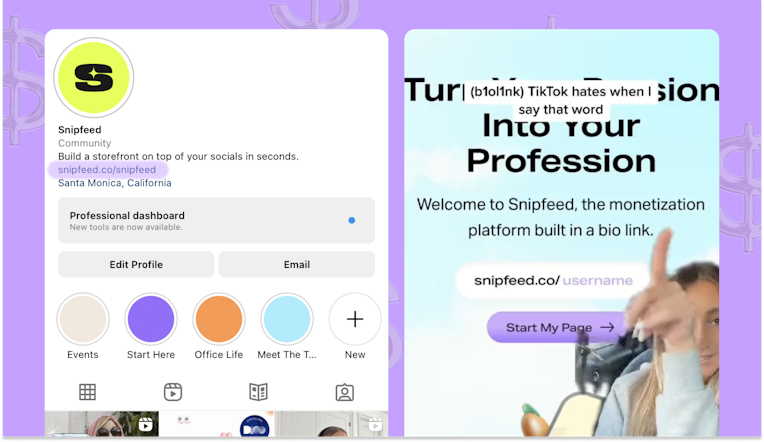Click 'Welcome to Snipfeed' description text

click(560, 217)
